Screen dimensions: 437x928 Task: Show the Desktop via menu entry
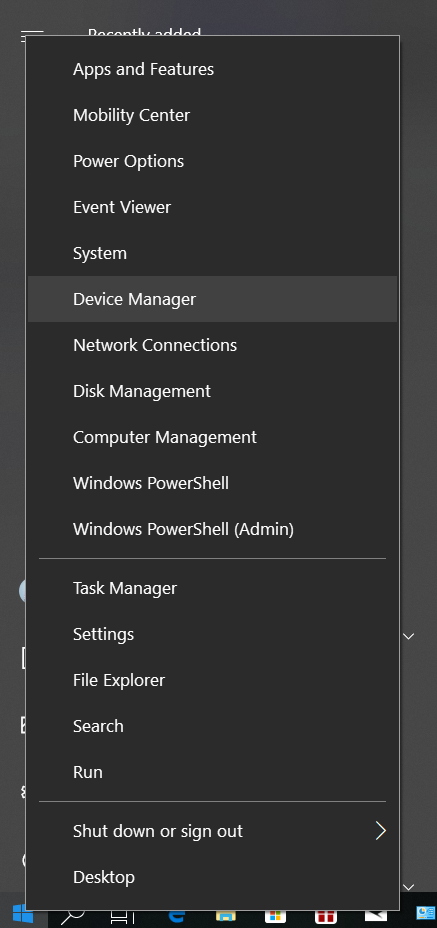pyautogui.click(x=212, y=877)
